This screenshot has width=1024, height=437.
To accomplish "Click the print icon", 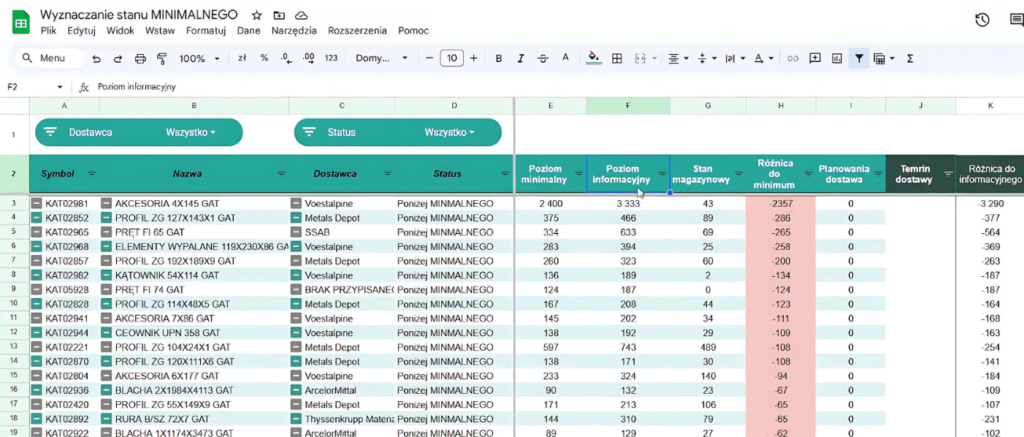I will click(140, 59).
